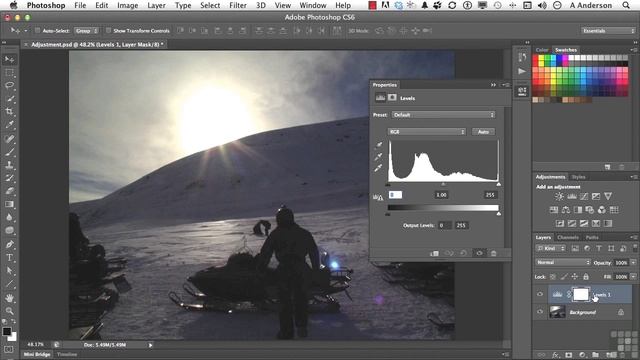Click the Auto button in Levels
The image size is (640, 360).
pos(483,132)
